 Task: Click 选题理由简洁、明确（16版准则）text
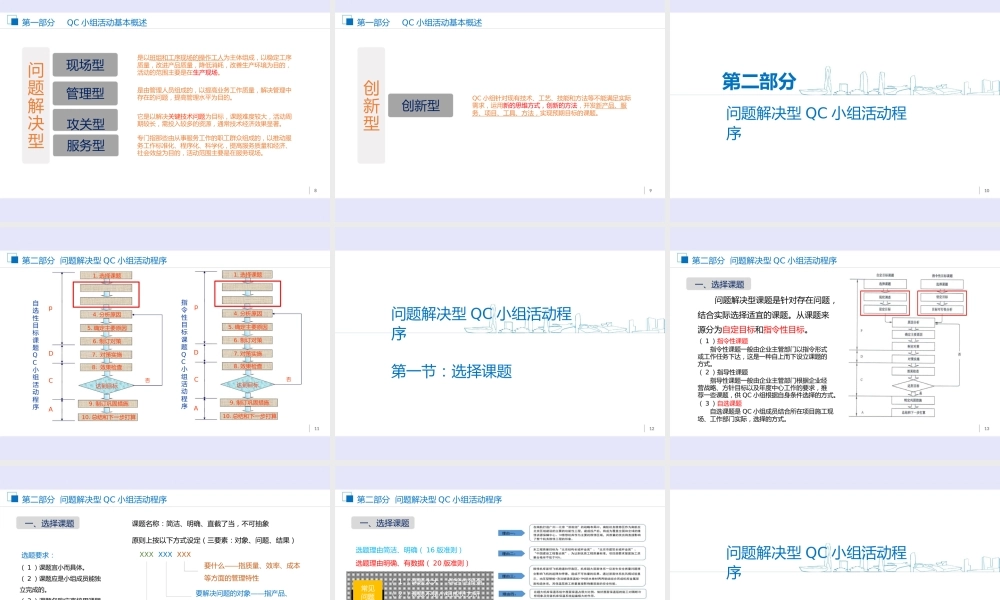[x=408, y=550]
